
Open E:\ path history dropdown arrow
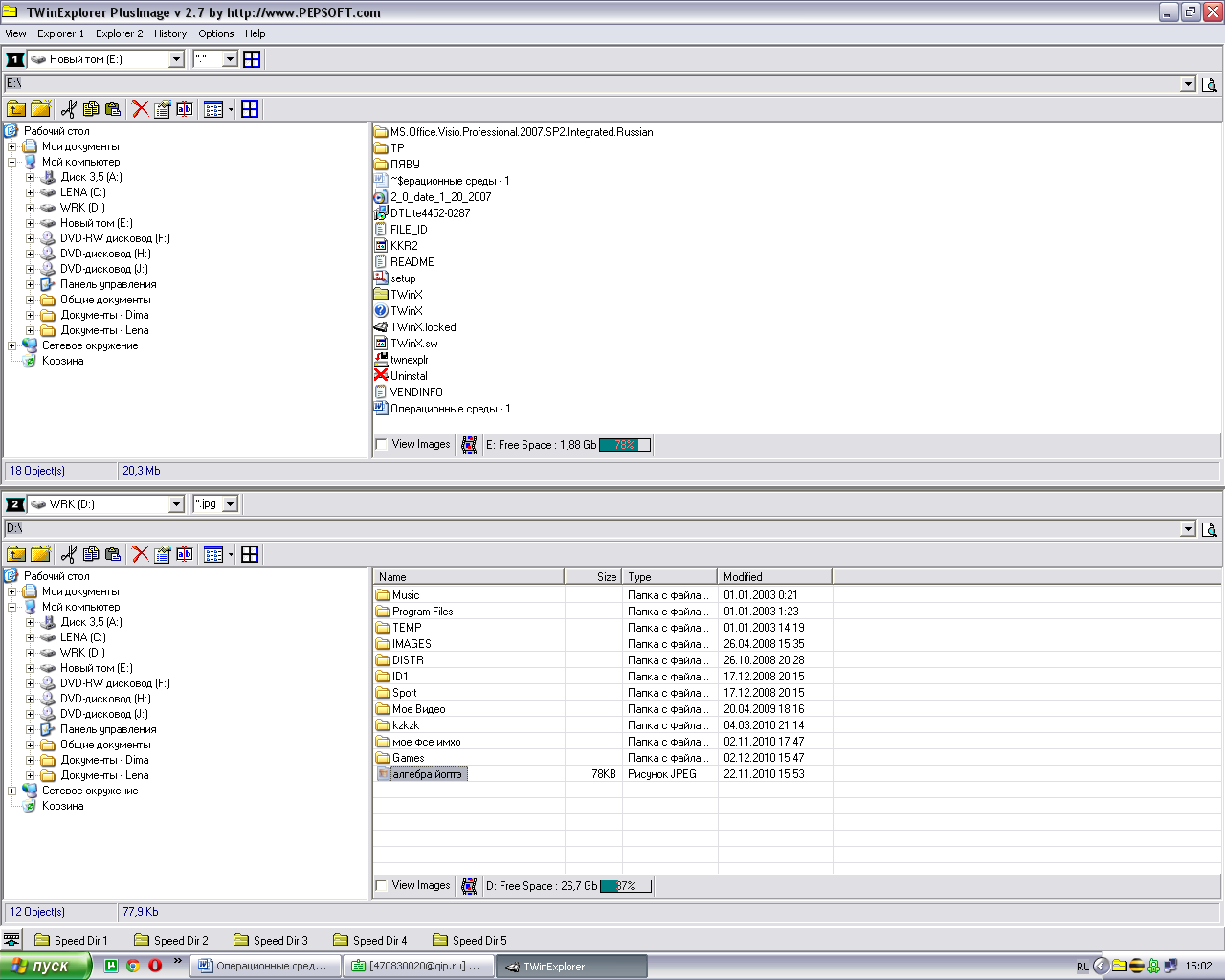(x=1188, y=84)
